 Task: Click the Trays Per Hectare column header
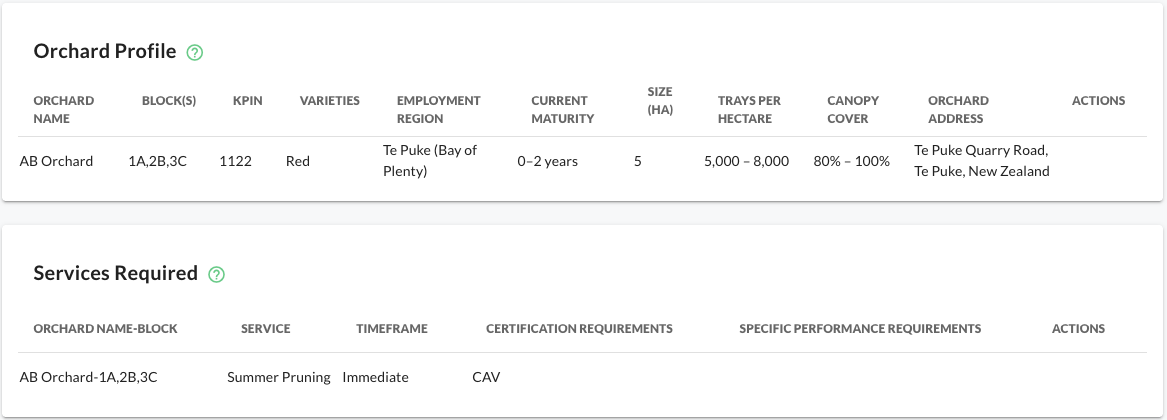749,109
